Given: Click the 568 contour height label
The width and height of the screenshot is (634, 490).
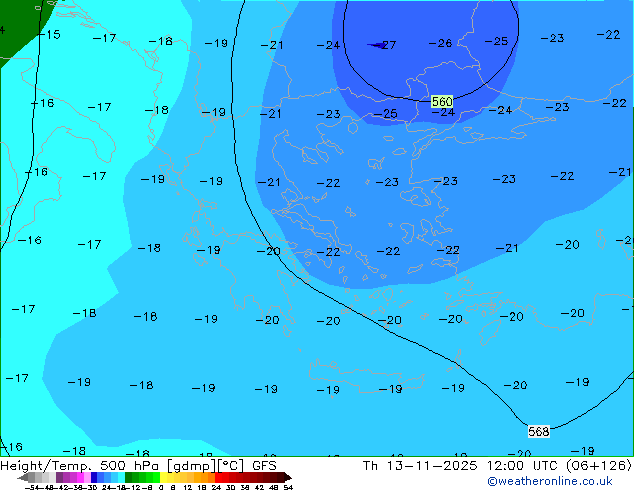Looking at the screenshot, I should click(539, 431).
